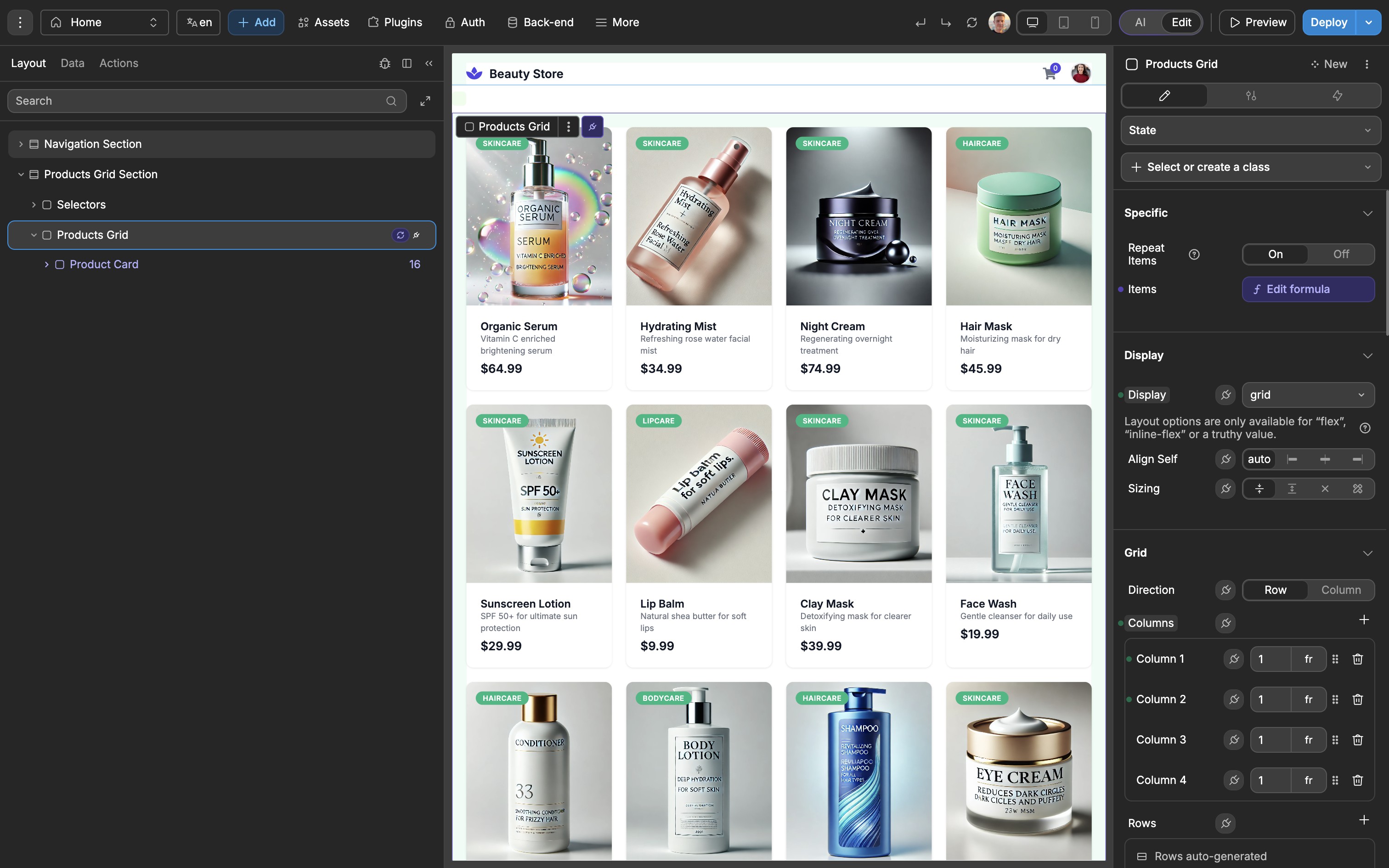Open the right panel kebab menu

click(x=1366, y=64)
